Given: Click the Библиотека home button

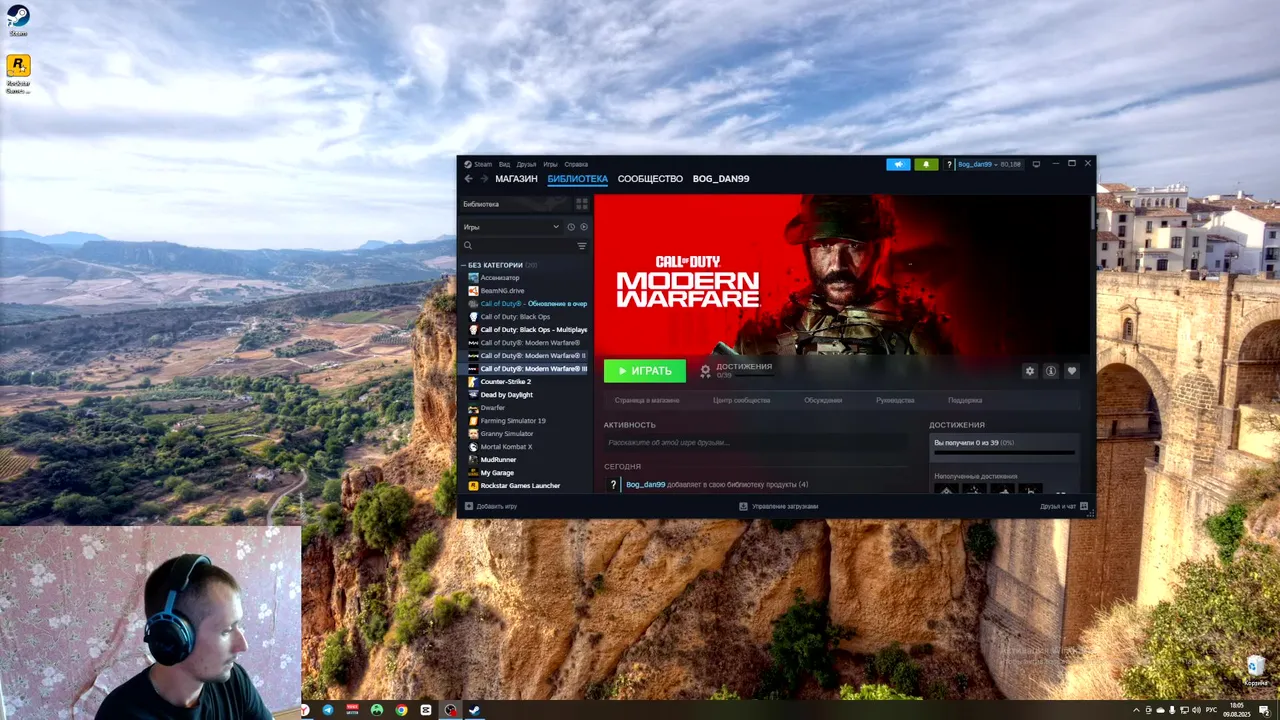Looking at the screenshot, I should click(515, 204).
